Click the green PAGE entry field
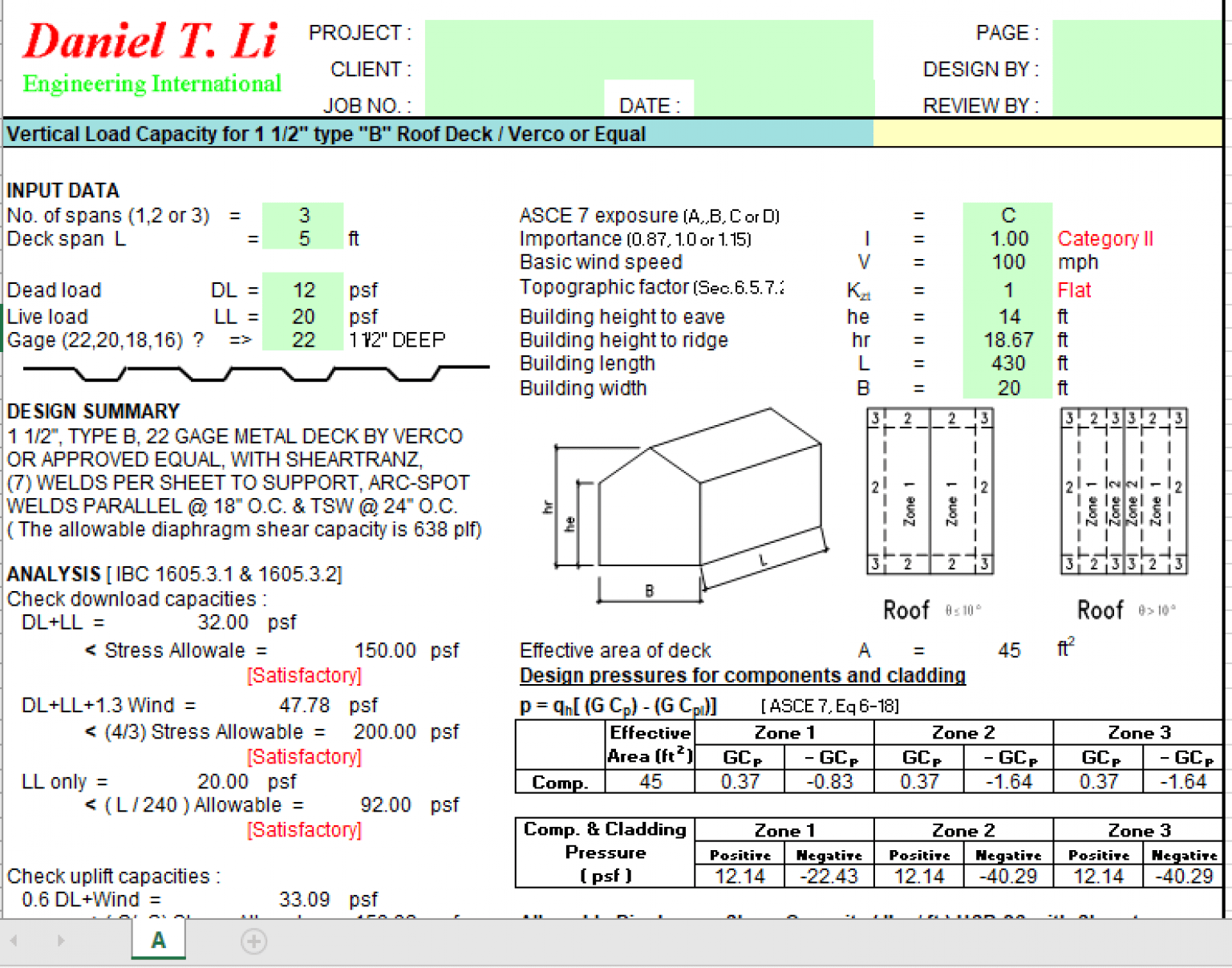Viewport: 1232px width, 968px height. click(1137, 33)
